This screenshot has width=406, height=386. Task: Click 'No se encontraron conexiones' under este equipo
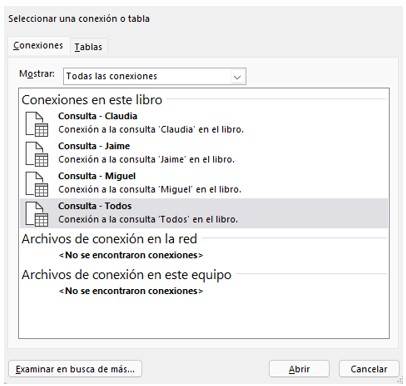[131, 291]
